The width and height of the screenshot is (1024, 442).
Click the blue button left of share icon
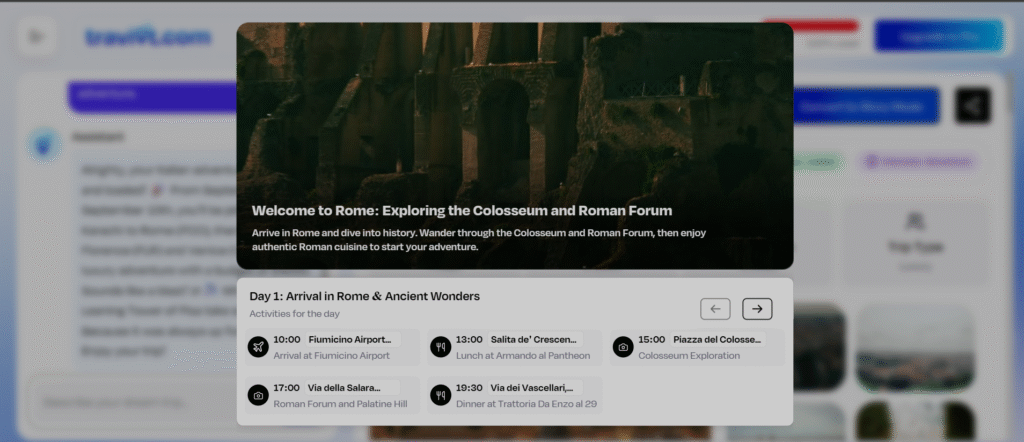(x=866, y=106)
